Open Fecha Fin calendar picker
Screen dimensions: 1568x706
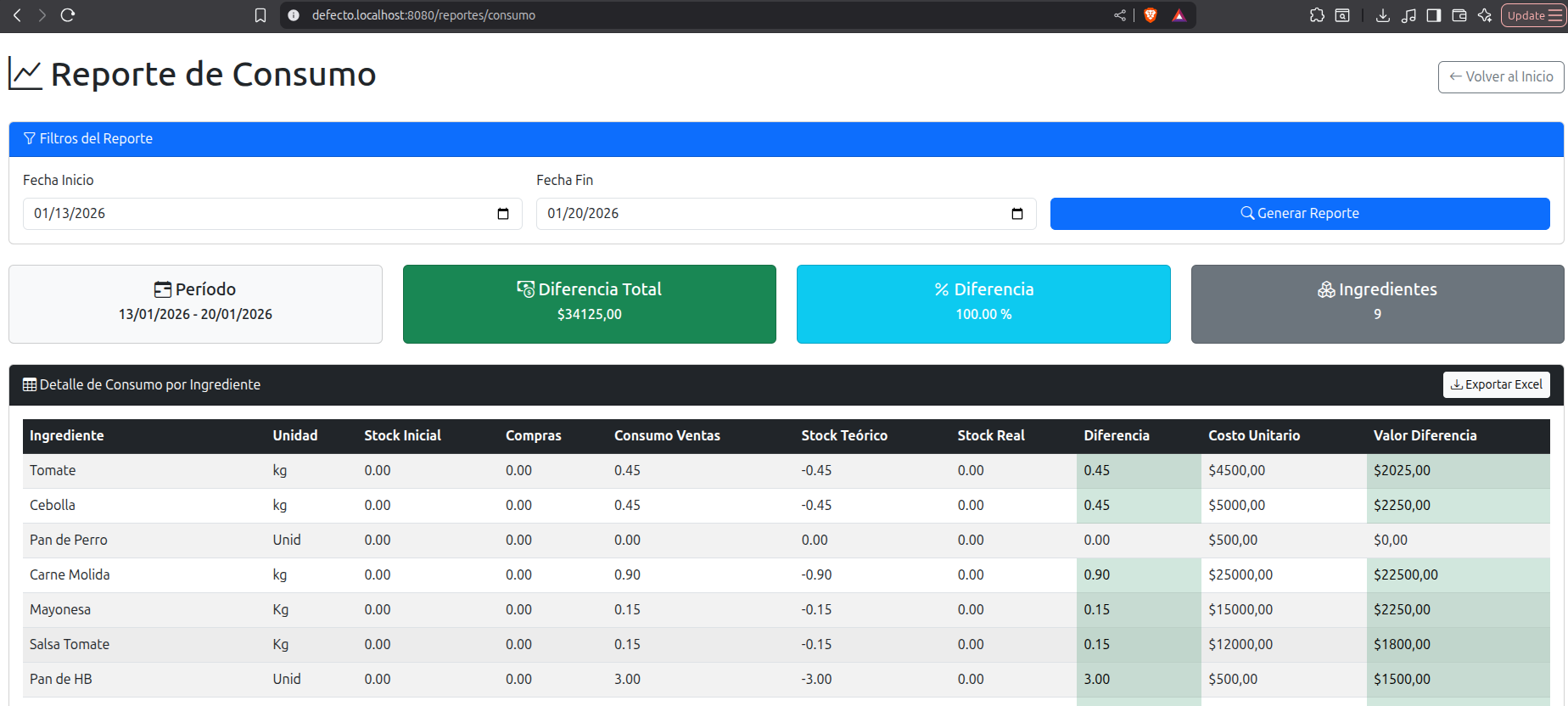point(1016,214)
